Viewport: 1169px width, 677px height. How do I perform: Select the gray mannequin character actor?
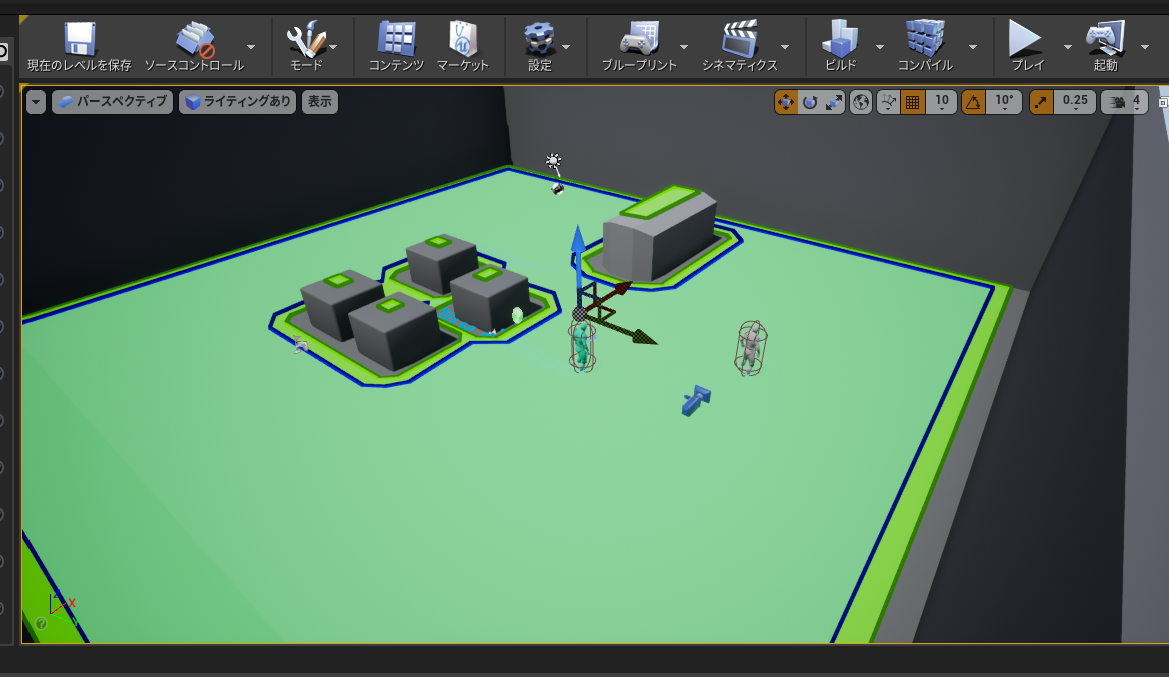pos(752,347)
